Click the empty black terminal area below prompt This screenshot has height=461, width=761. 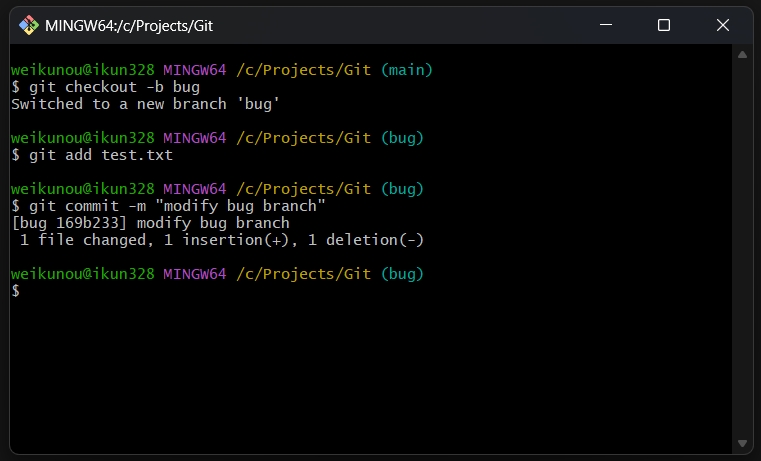pyautogui.click(x=371, y=374)
